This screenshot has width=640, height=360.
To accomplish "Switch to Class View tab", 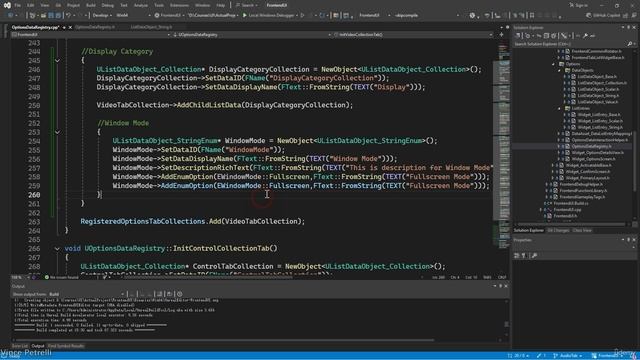I will [x=582, y=231].
